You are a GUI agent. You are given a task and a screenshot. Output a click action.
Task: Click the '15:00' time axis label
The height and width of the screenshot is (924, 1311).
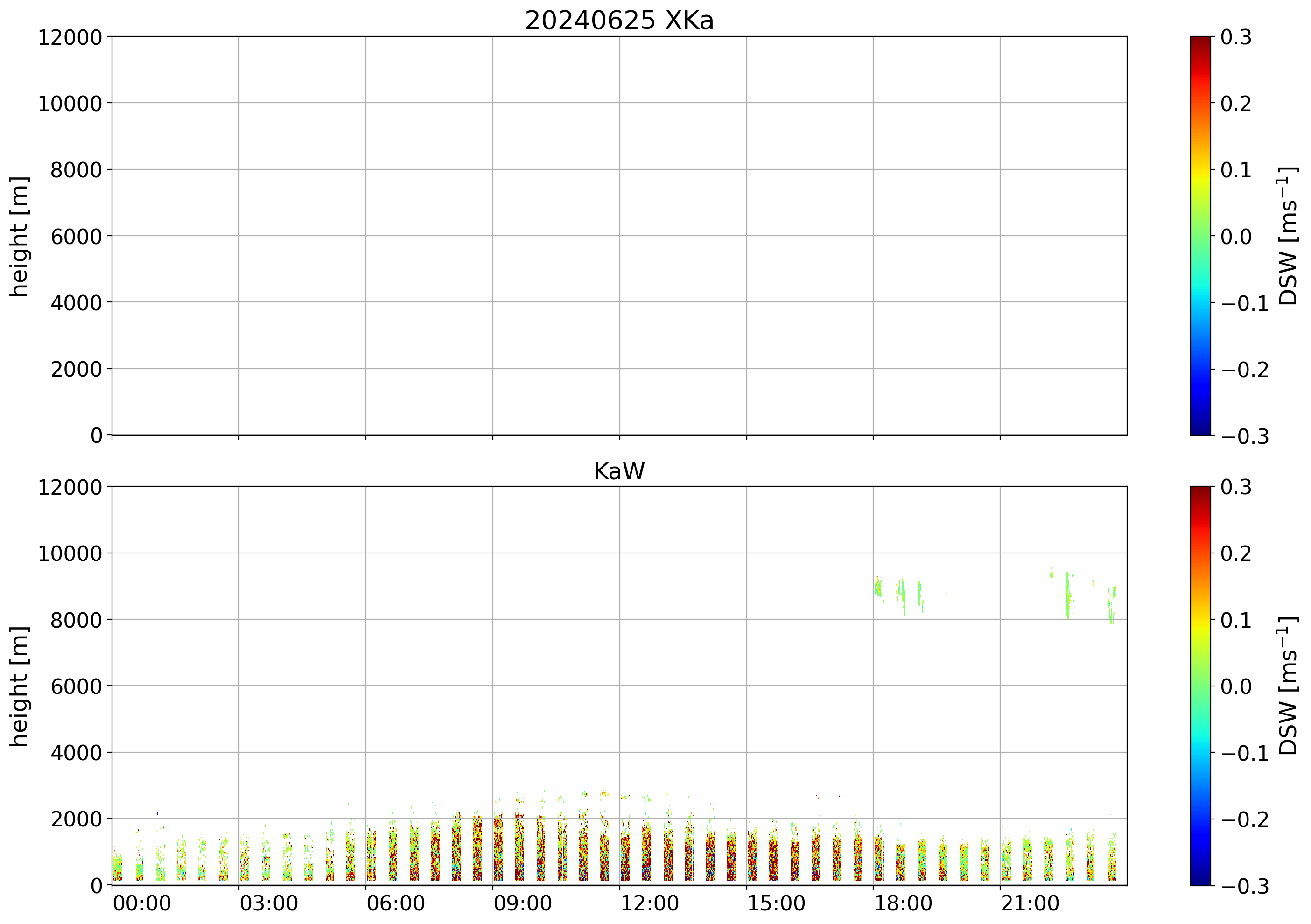tap(777, 904)
